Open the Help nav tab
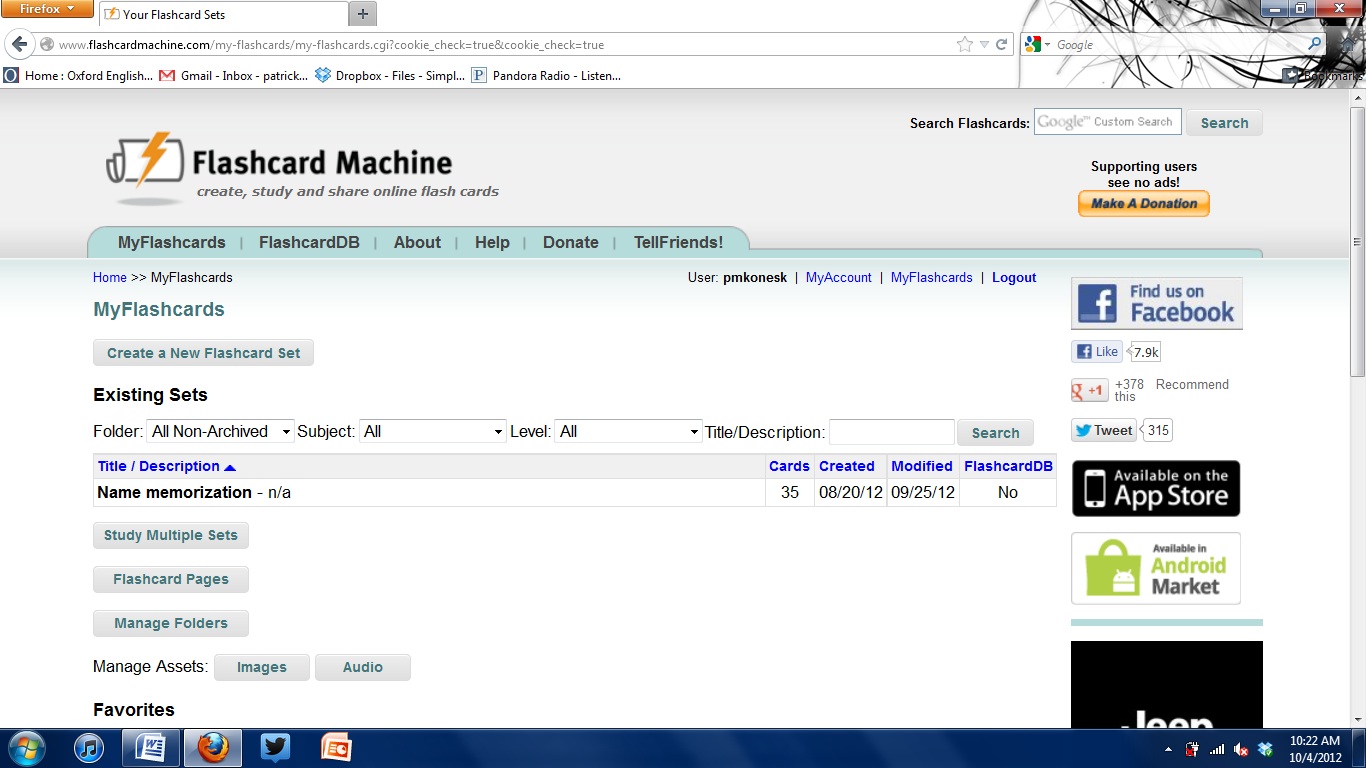1366x768 pixels. 492,242
